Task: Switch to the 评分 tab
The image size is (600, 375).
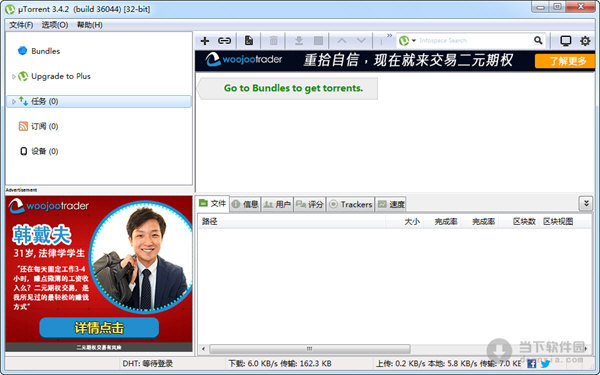Action: (x=310, y=204)
